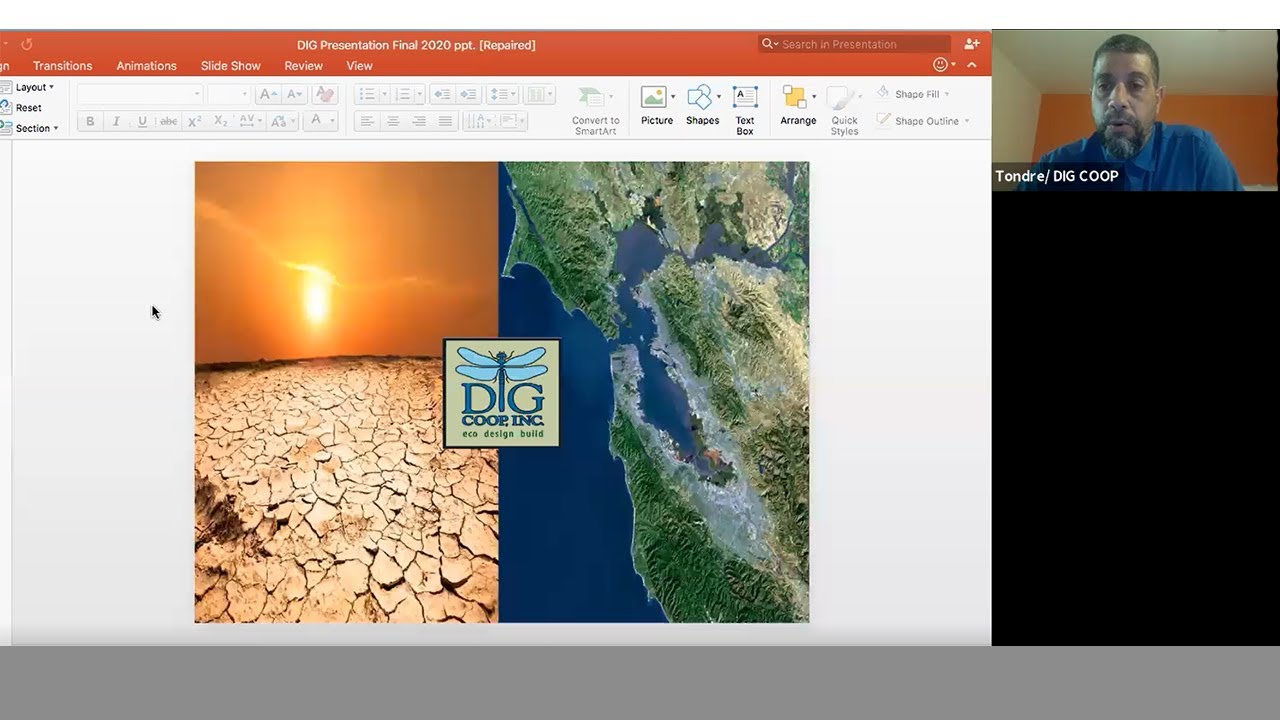Align text left
The image size is (1280, 720).
pos(367,121)
